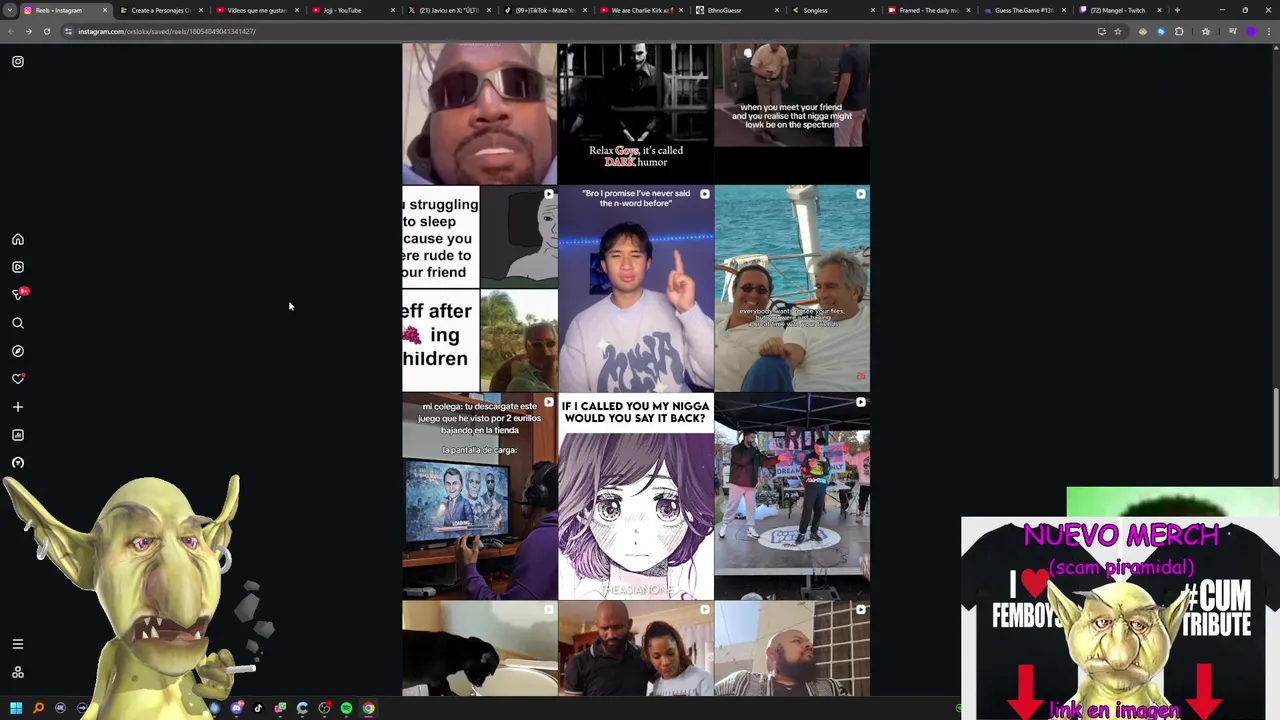Open Instagram Notifications heart icon
1280x720 pixels.
pyautogui.click(x=18, y=379)
